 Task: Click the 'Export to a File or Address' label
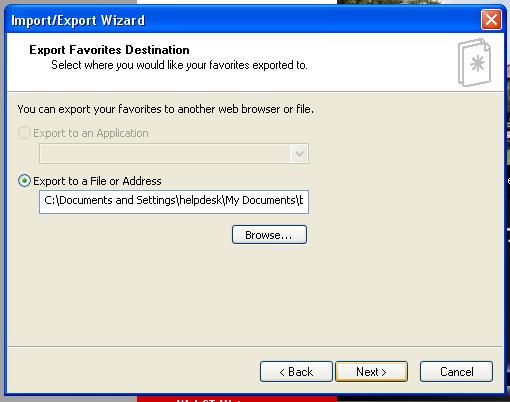pyautogui.click(x=97, y=181)
